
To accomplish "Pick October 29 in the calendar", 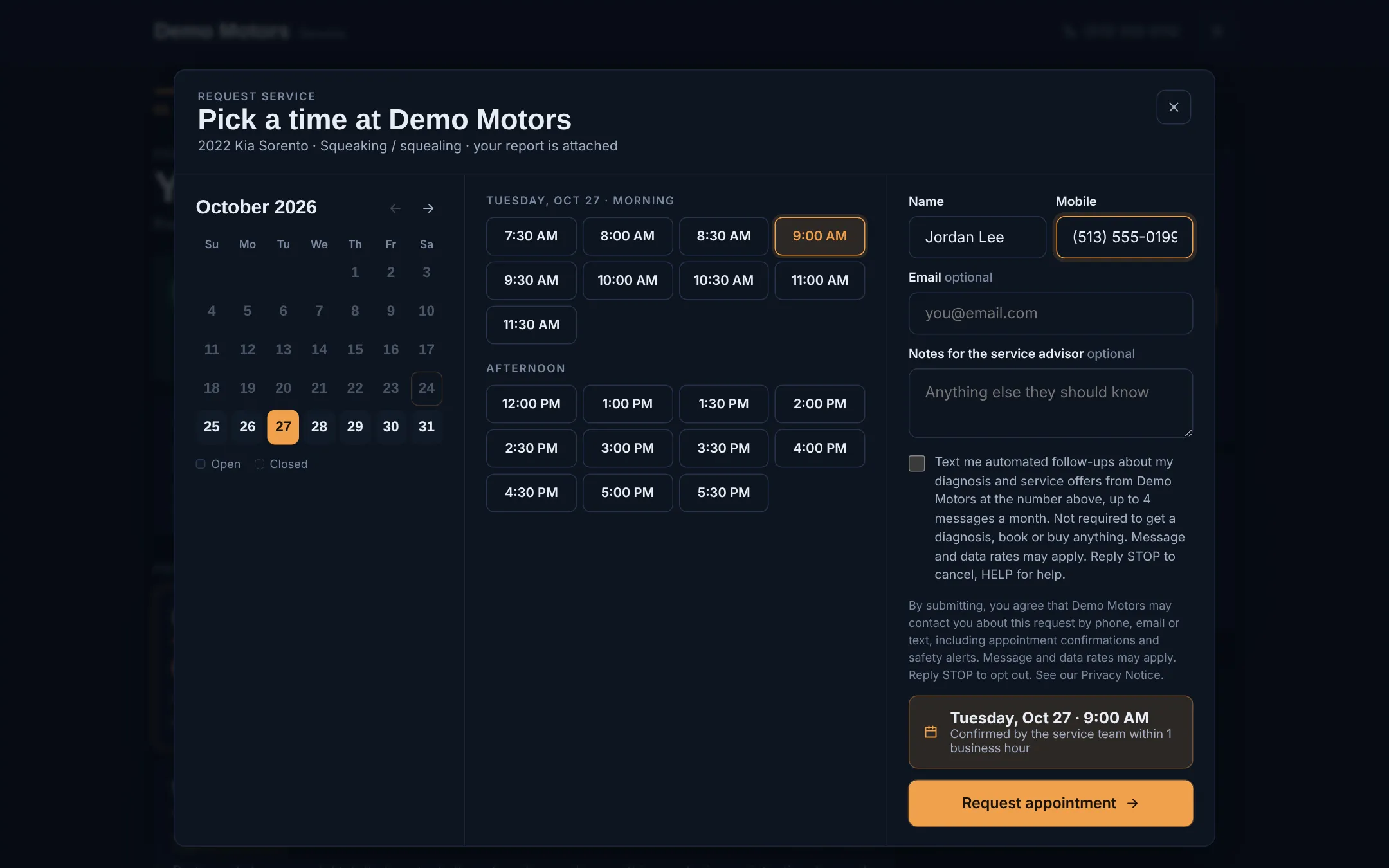I will [x=355, y=426].
